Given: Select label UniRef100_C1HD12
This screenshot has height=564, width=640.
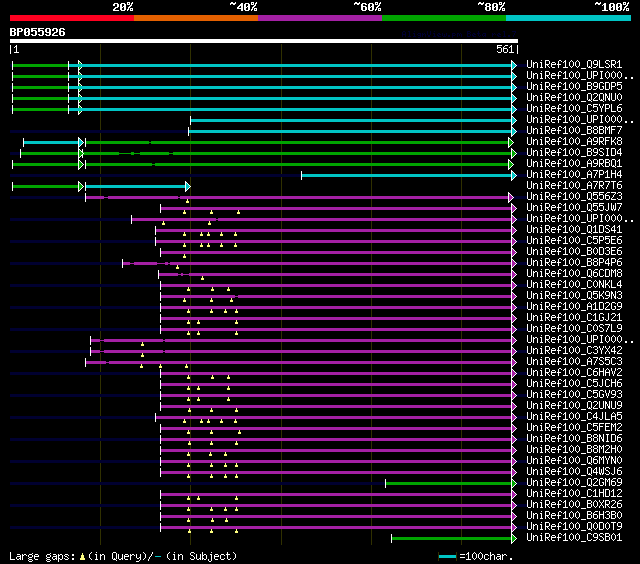Looking at the screenshot, I should click(574, 494).
